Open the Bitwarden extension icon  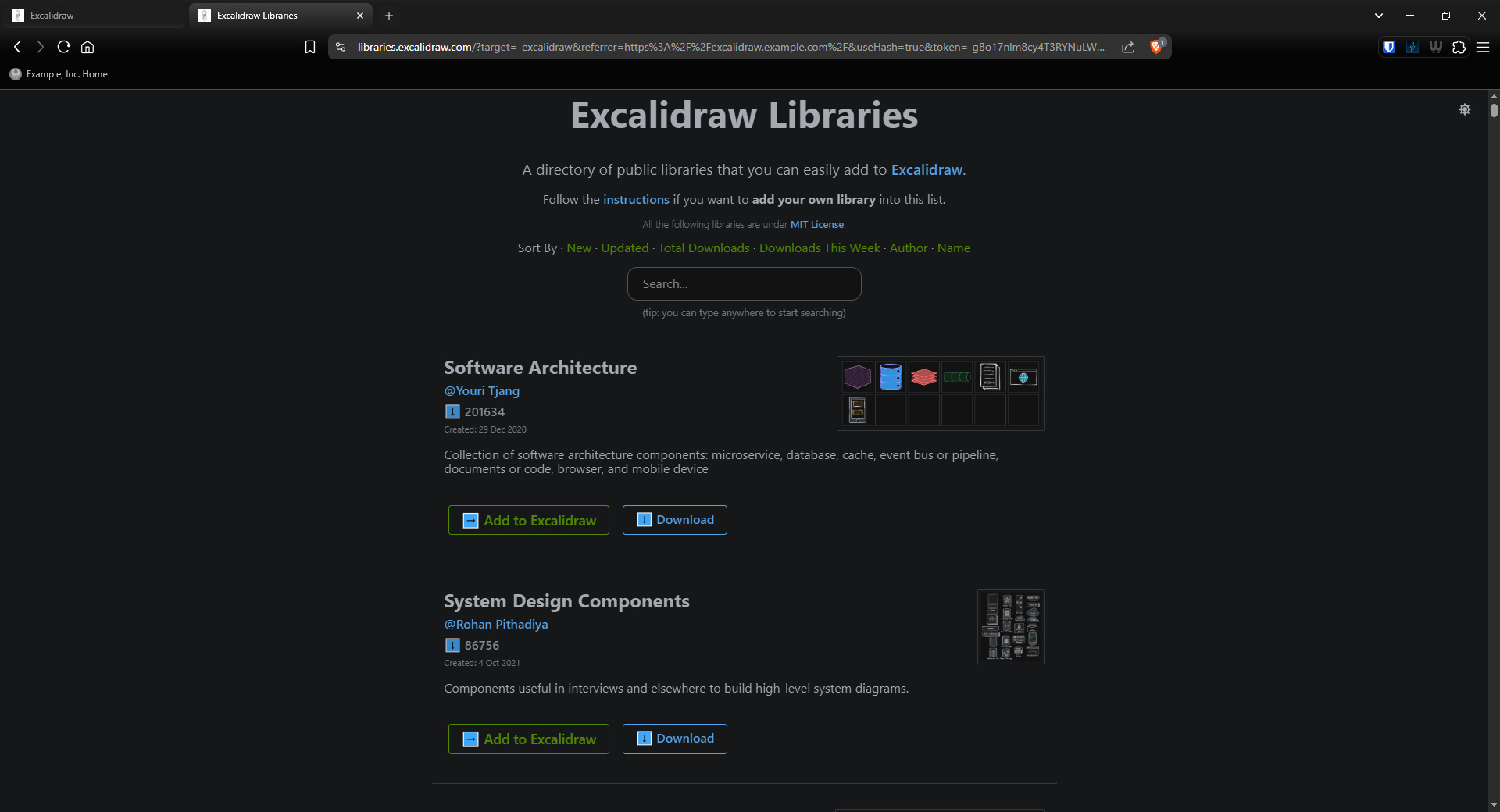click(x=1388, y=47)
